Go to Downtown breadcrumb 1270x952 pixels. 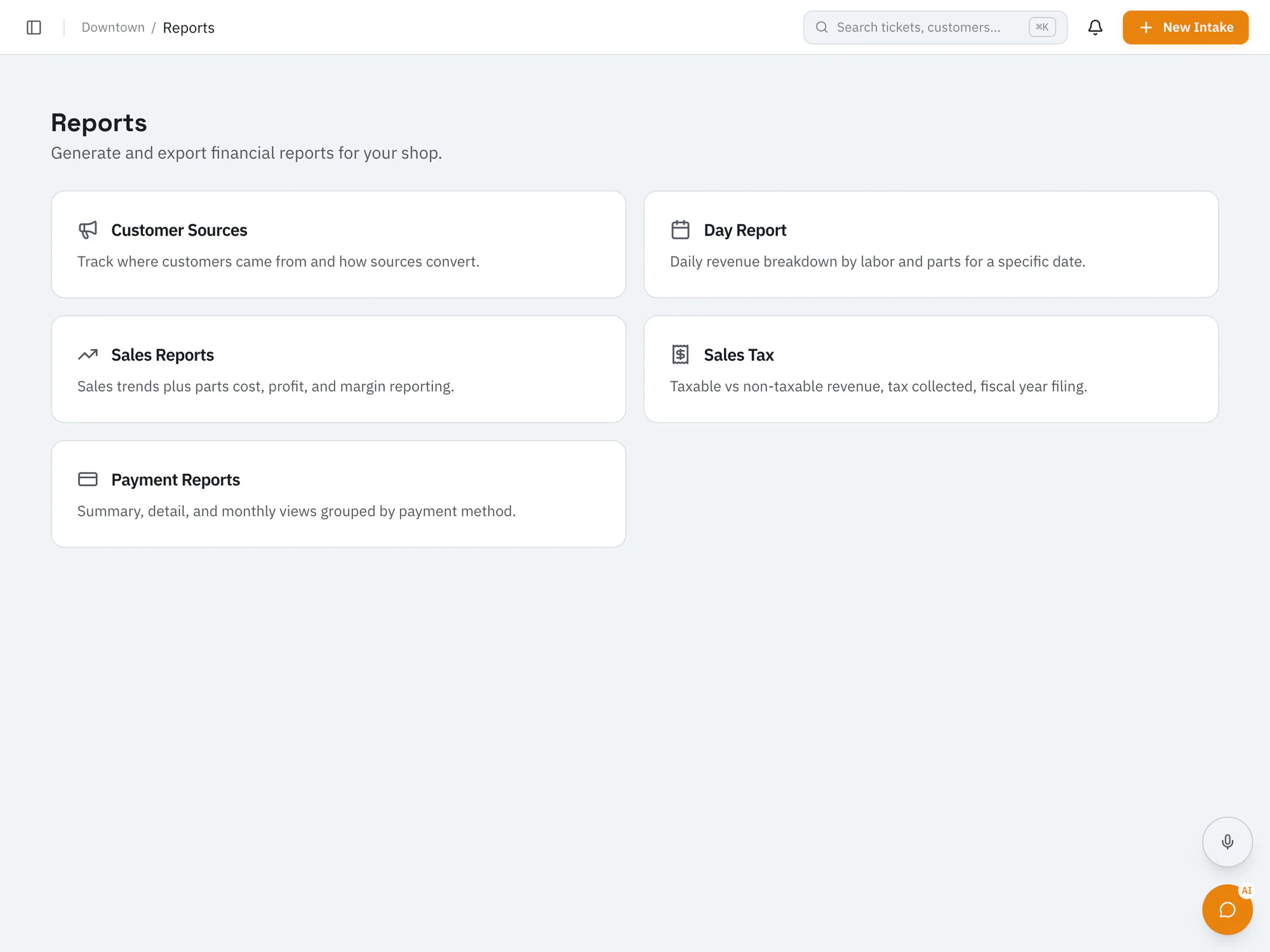pyautogui.click(x=113, y=27)
